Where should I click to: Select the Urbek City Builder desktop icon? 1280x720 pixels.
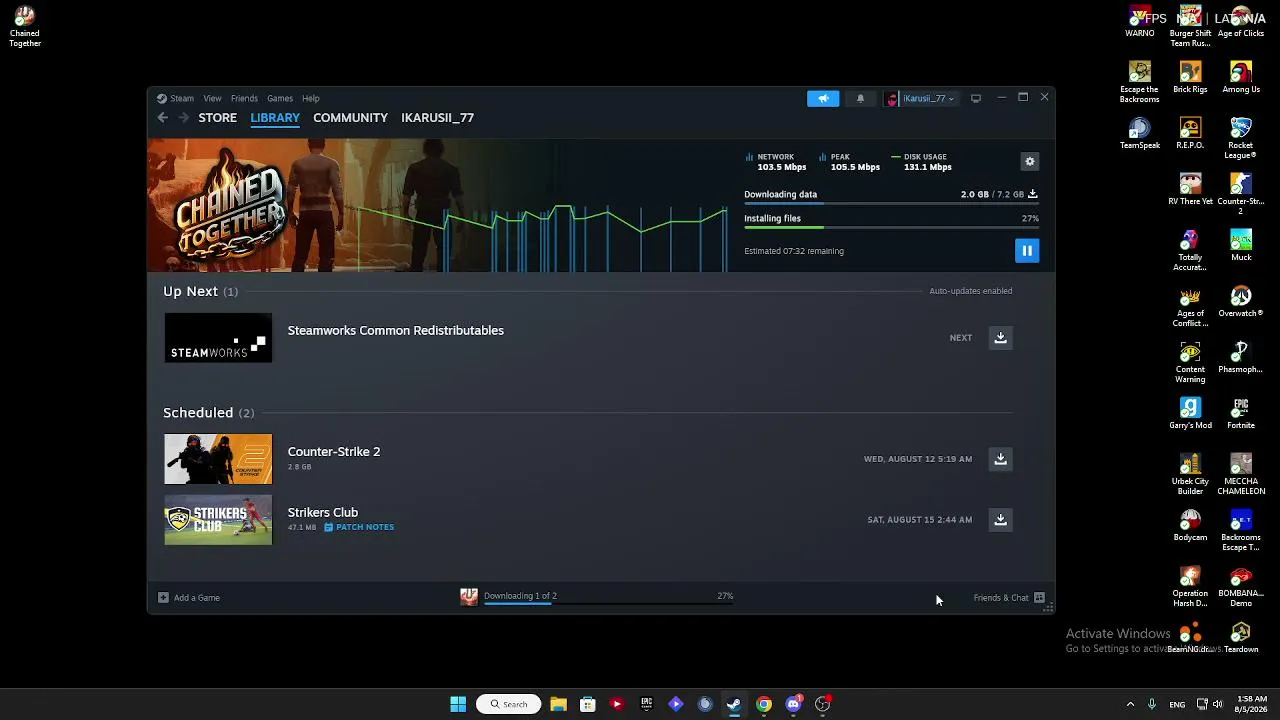pyautogui.click(x=1190, y=474)
